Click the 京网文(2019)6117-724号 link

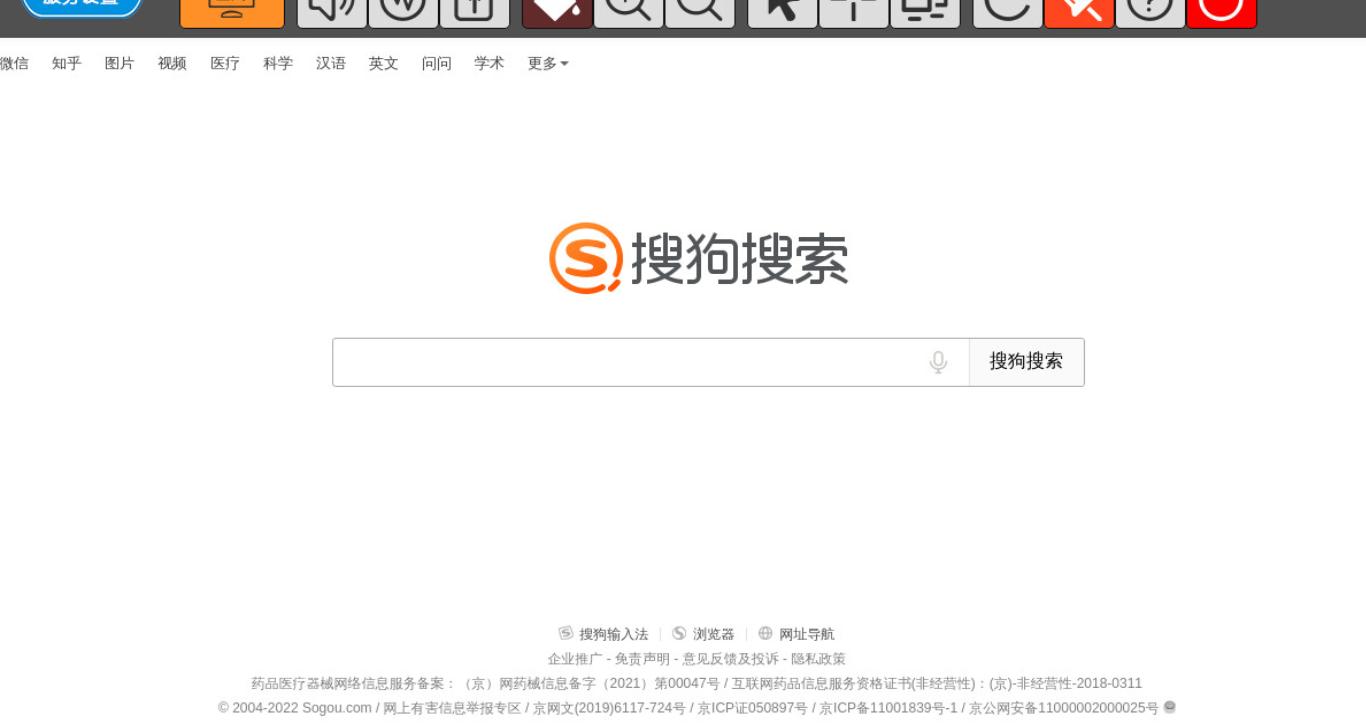[609, 708]
